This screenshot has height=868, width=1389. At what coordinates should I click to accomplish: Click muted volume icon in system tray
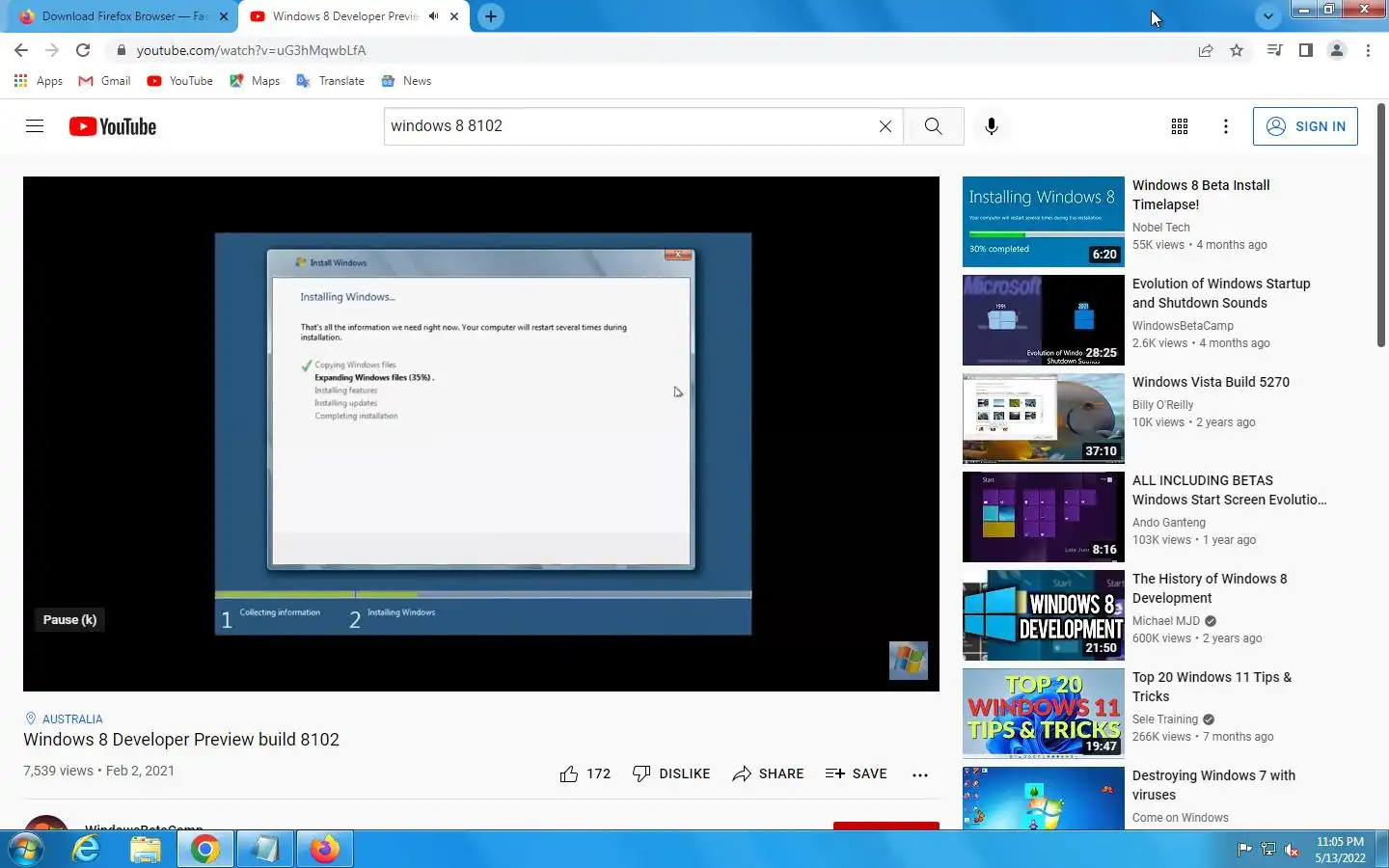tap(1292, 850)
